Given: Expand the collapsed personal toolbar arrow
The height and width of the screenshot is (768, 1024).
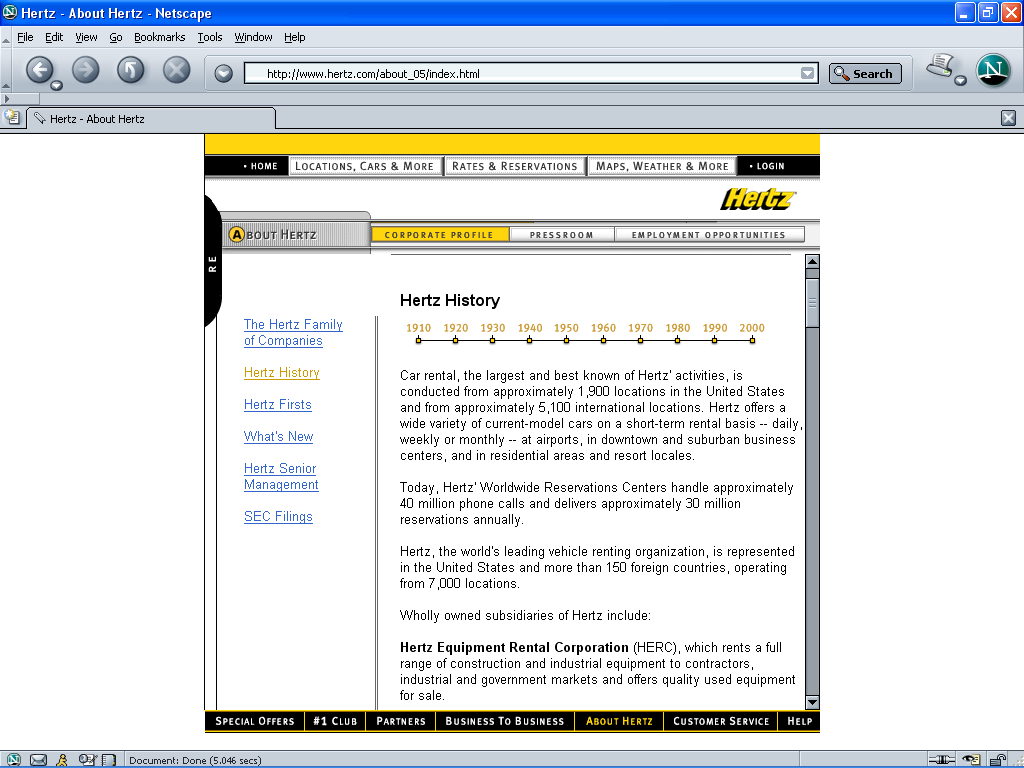Looking at the screenshot, I should pos(7,99).
